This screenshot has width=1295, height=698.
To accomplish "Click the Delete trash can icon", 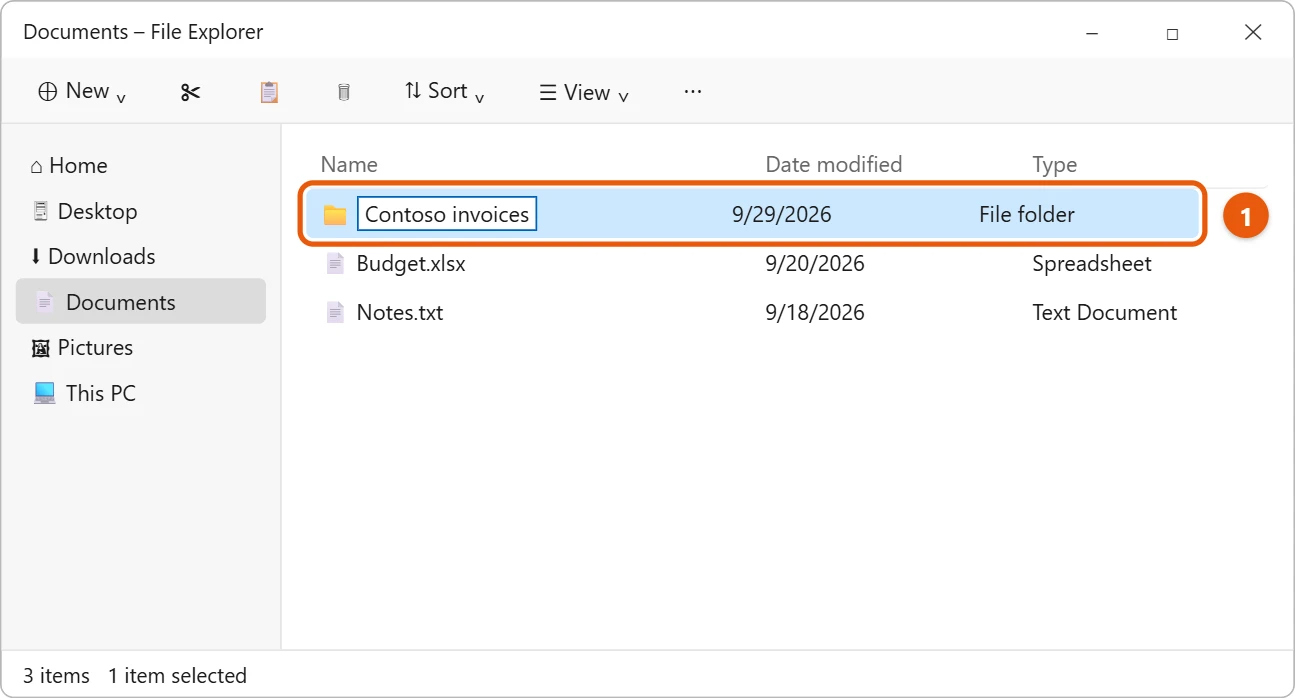I will point(343,92).
